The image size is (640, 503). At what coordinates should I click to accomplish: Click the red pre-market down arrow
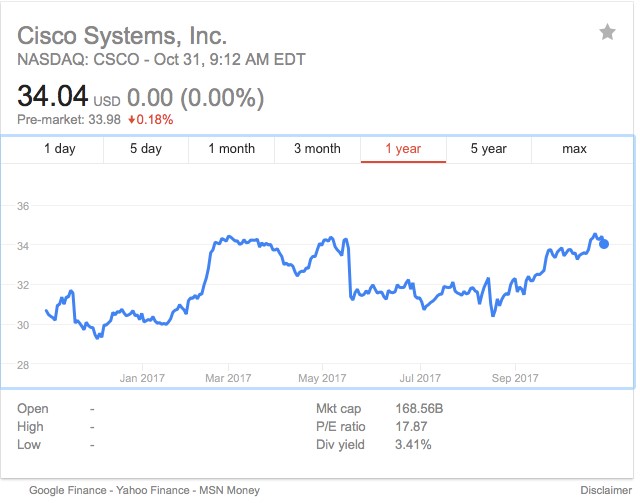point(132,120)
